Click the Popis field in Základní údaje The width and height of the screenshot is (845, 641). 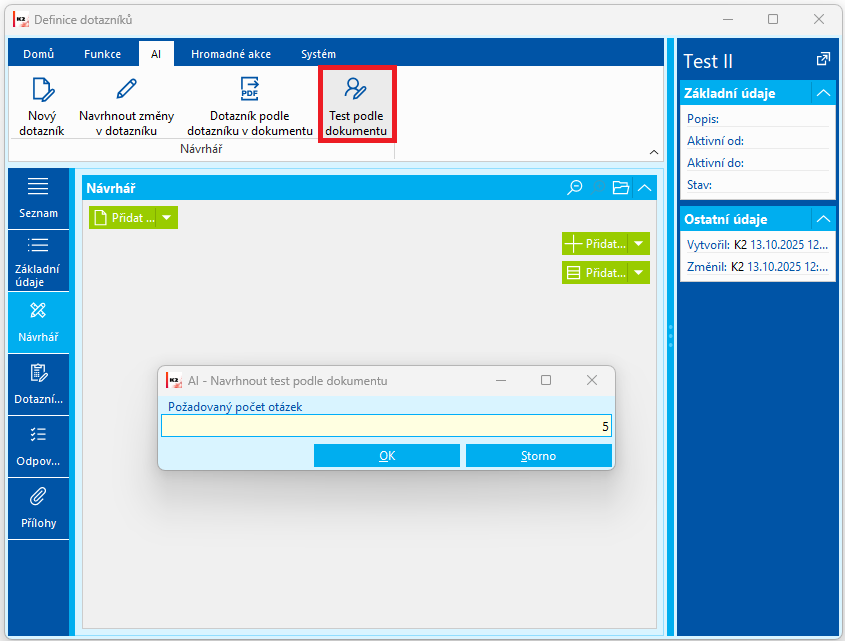[x=758, y=119]
